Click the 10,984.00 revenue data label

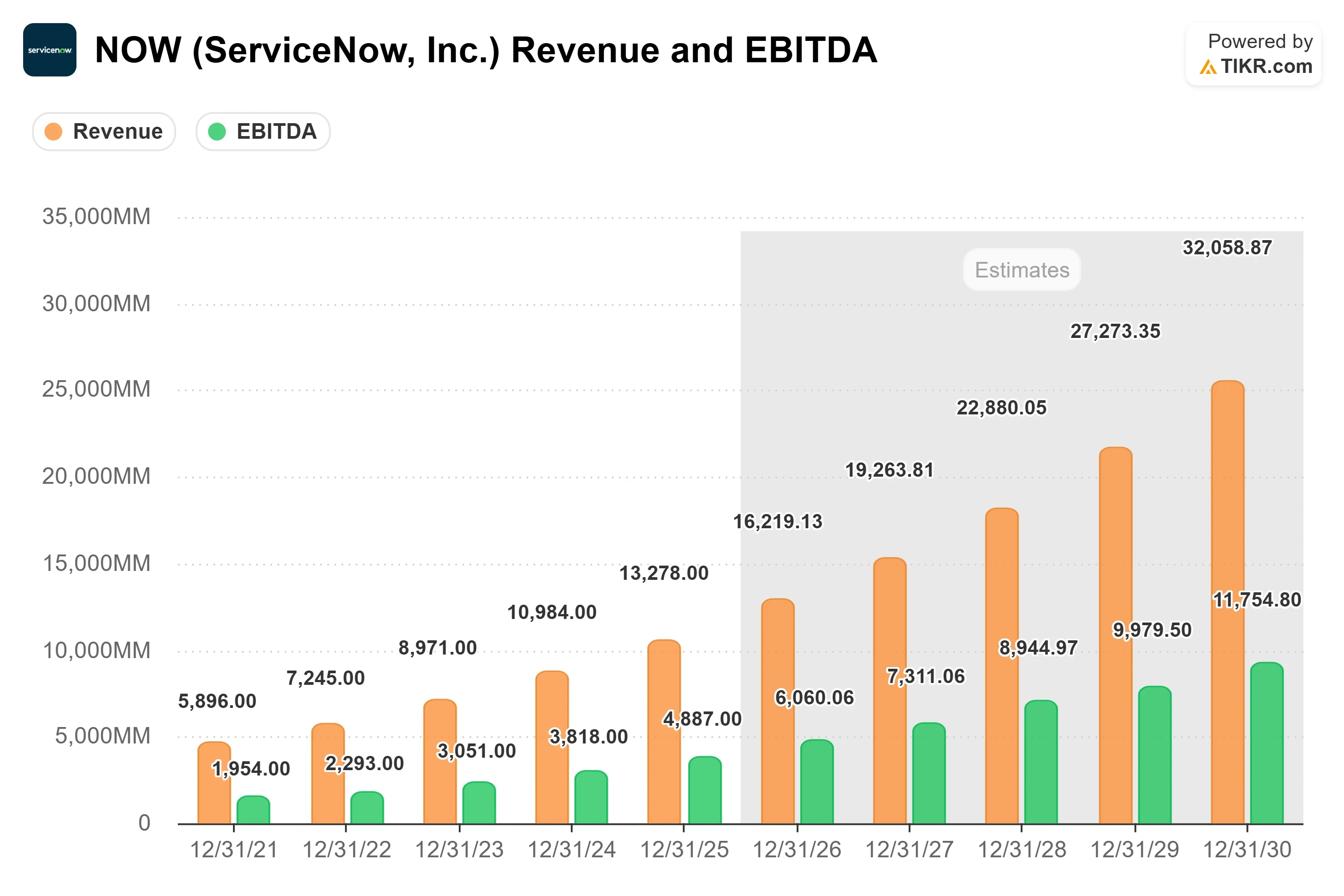(552, 613)
